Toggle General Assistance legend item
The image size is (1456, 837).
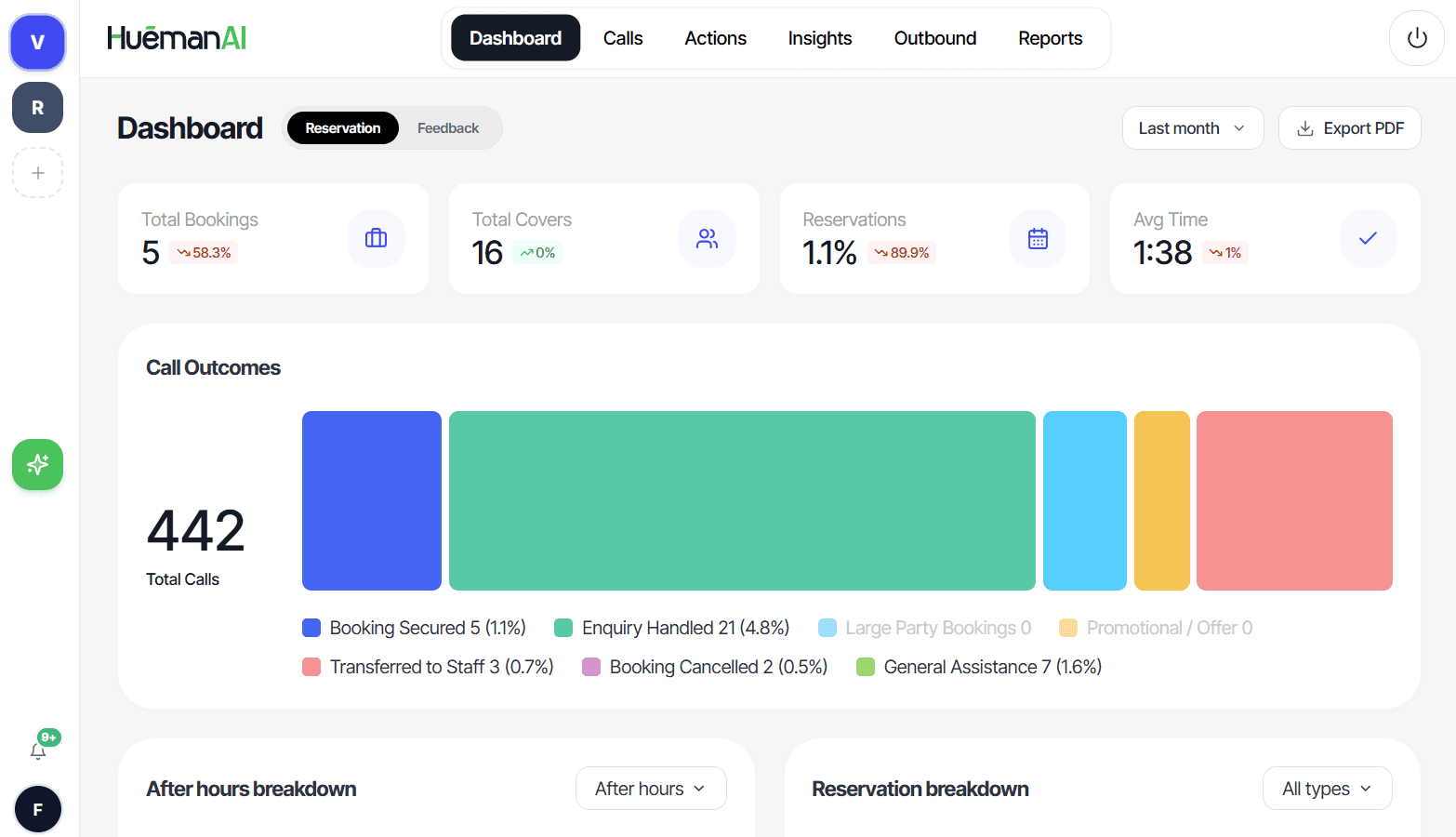979,667
